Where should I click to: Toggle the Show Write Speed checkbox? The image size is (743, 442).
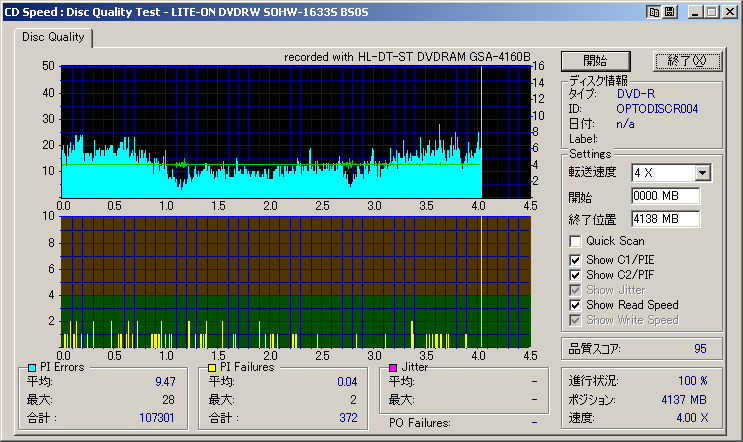point(575,320)
